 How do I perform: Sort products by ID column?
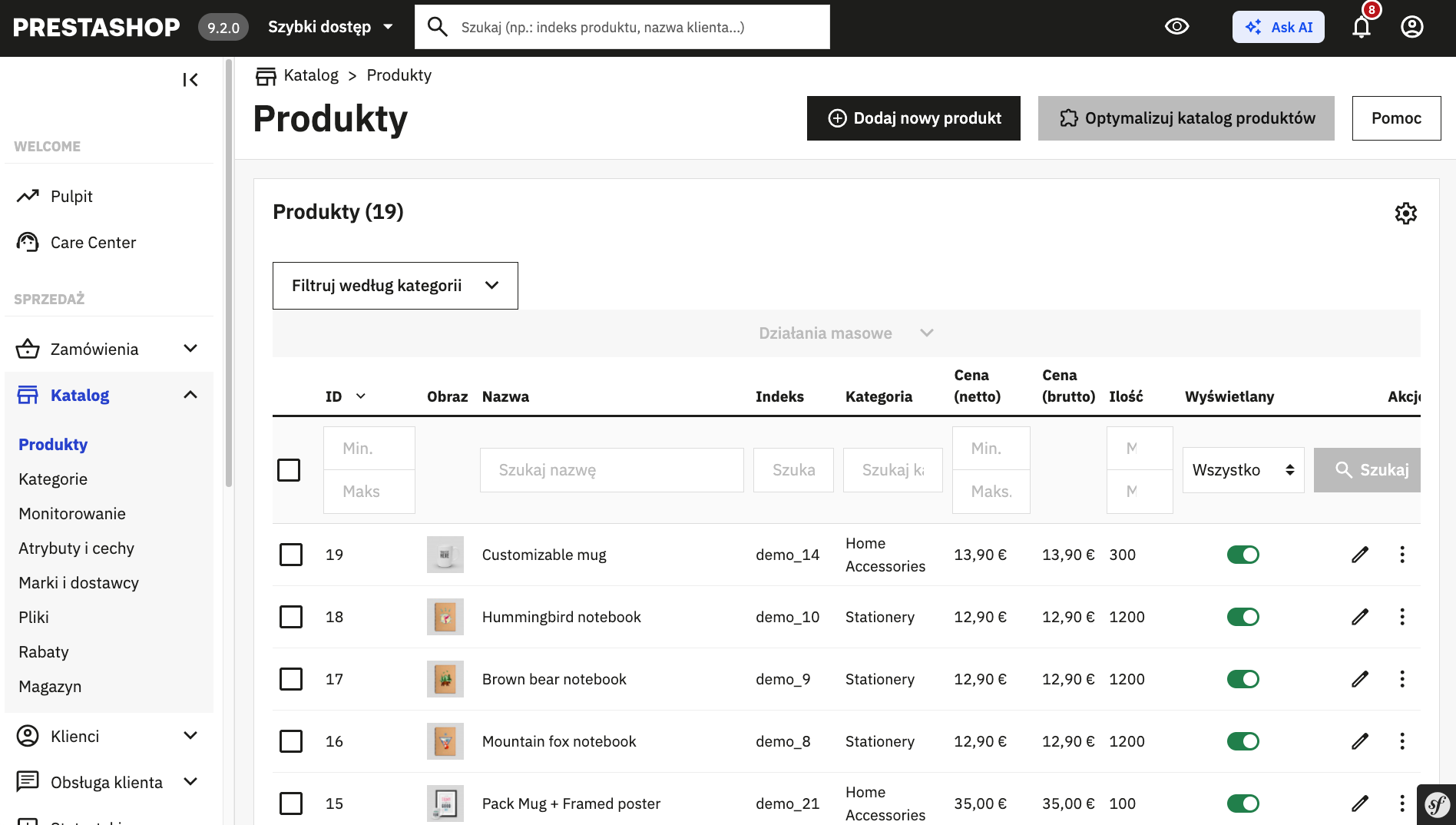(345, 396)
